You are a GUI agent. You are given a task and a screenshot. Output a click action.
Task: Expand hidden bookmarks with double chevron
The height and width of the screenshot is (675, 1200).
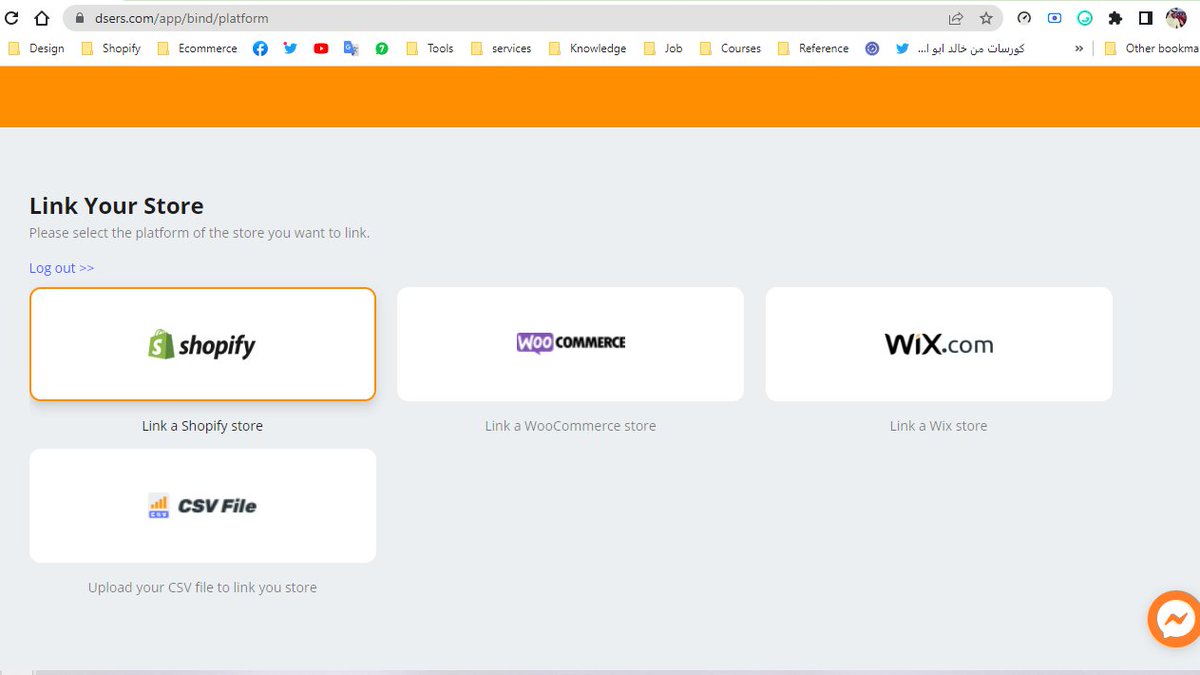tap(1079, 48)
